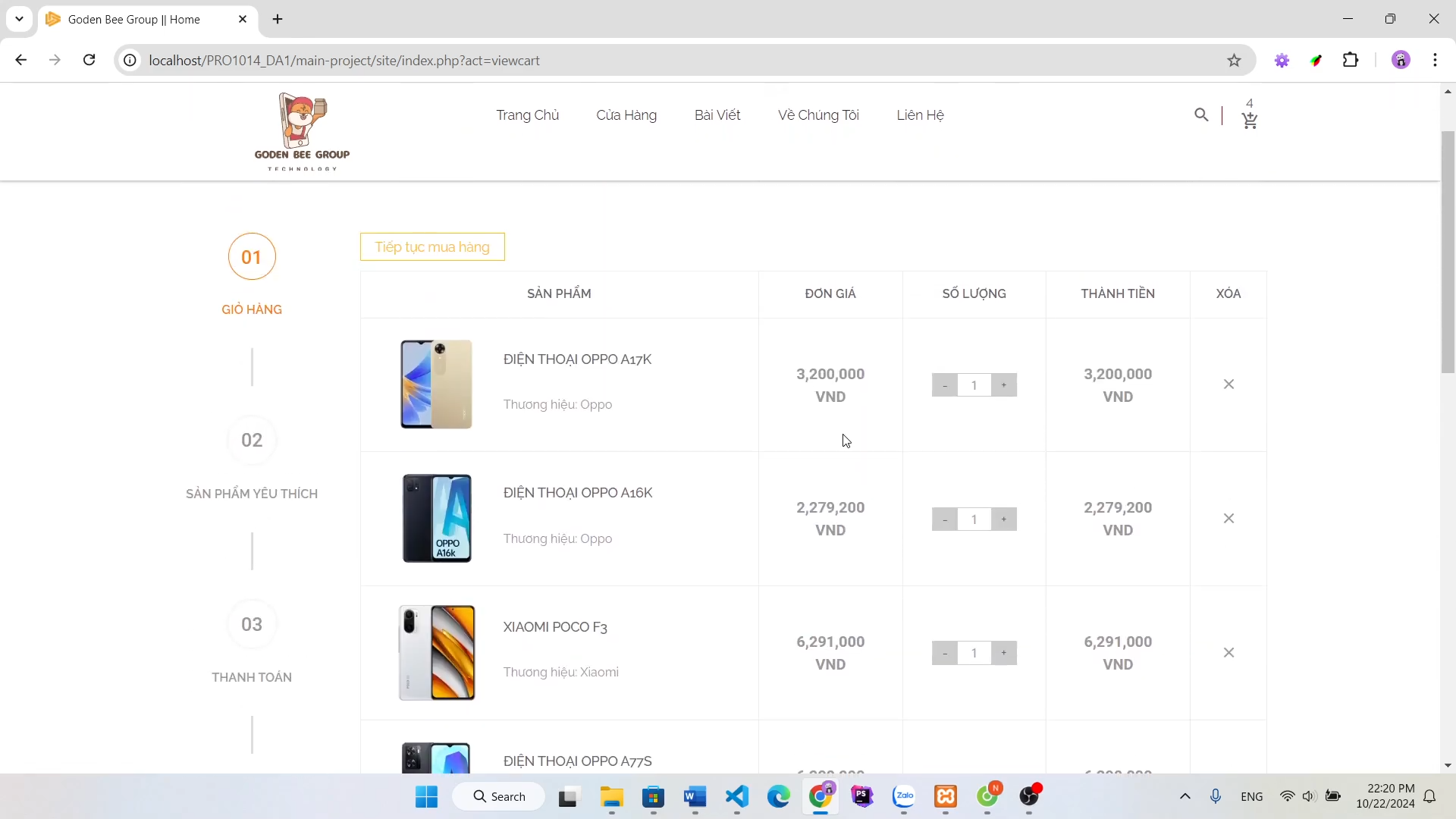Open the purple gear extension icon
Viewport: 1456px width, 819px height.
click(1282, 60)
